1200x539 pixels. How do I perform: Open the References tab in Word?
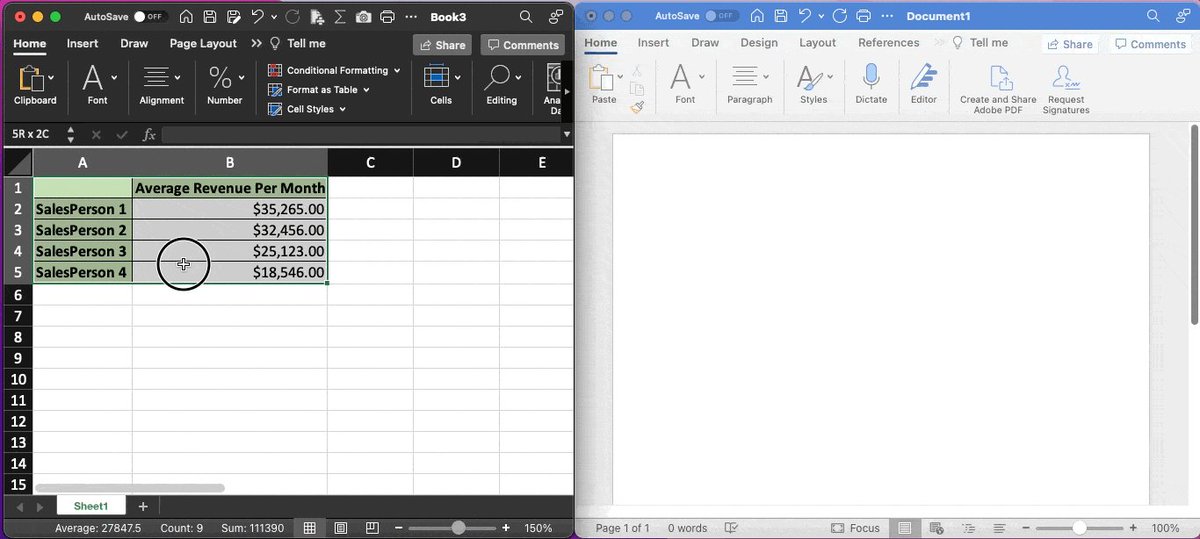pos(889,43)
